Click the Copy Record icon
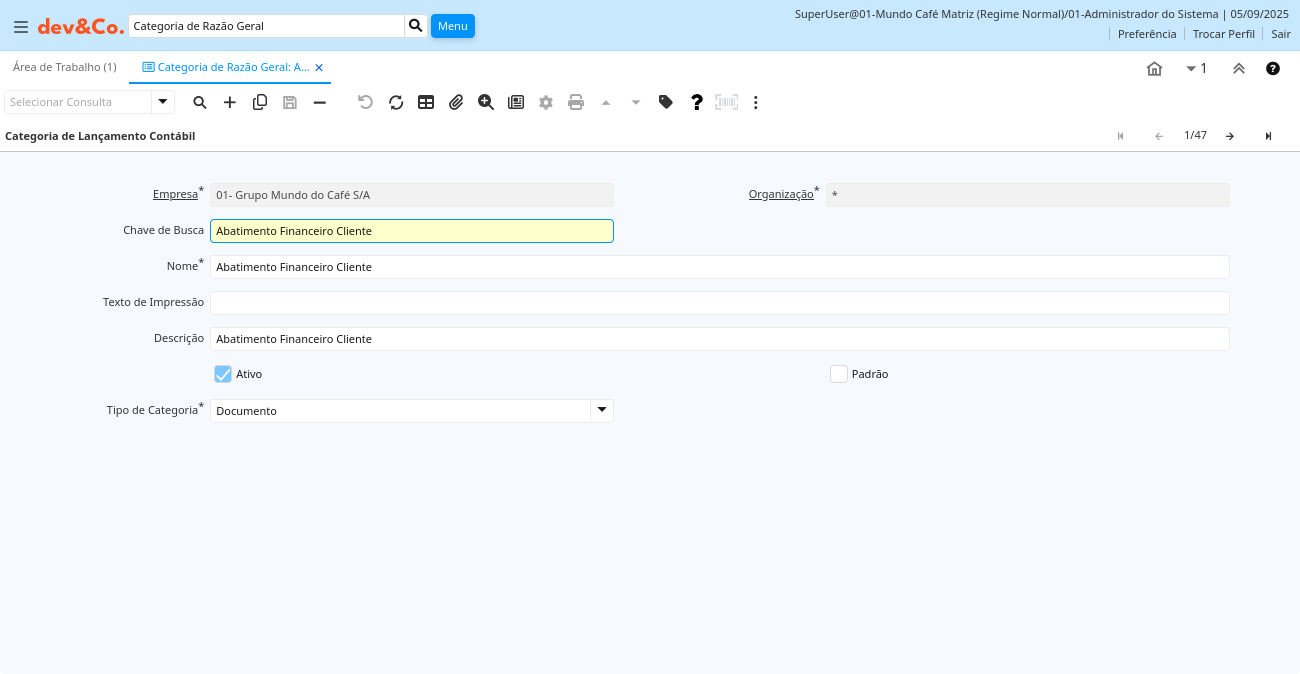The width and height of the screenshot is (1300, 674). point(260,102)
